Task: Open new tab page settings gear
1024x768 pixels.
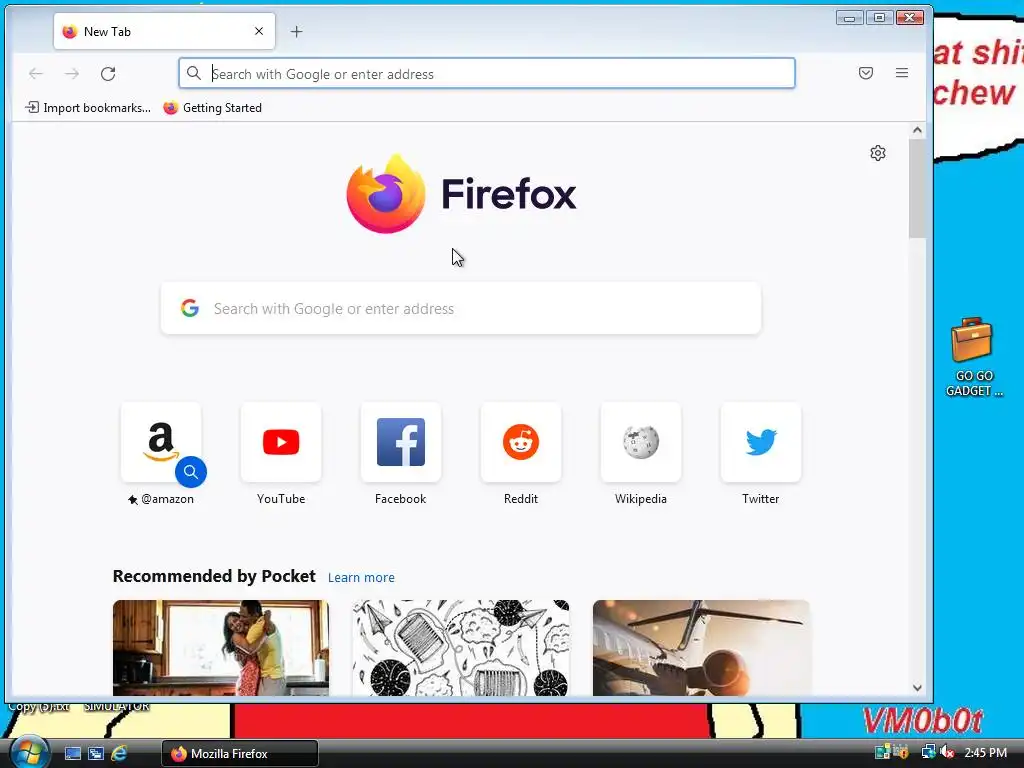Action: (878, 153)
